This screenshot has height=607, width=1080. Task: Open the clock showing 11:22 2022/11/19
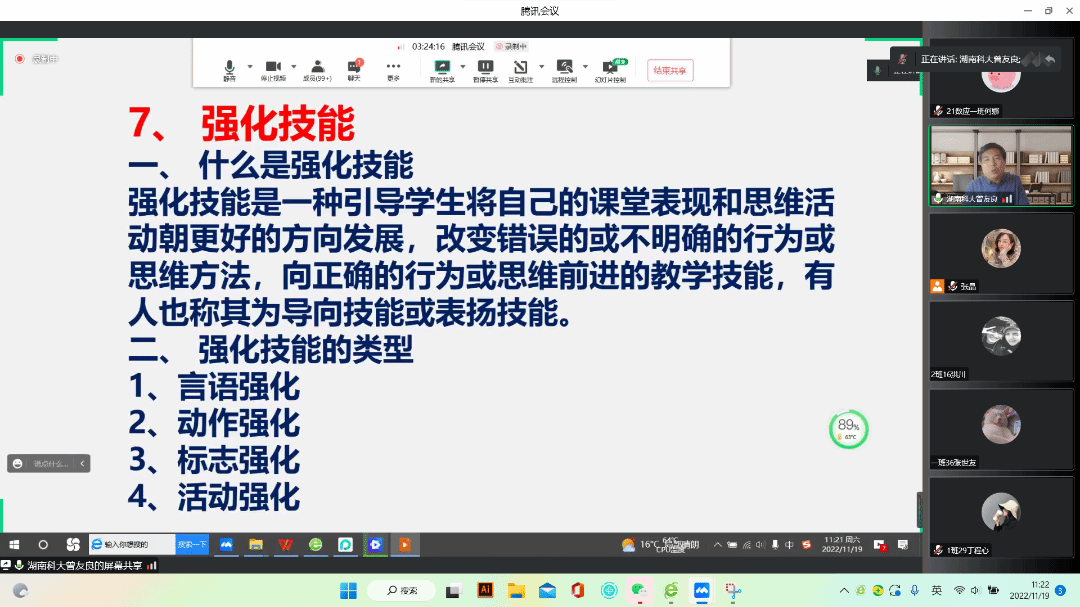pyautogui.click(x=1030, y=590)
